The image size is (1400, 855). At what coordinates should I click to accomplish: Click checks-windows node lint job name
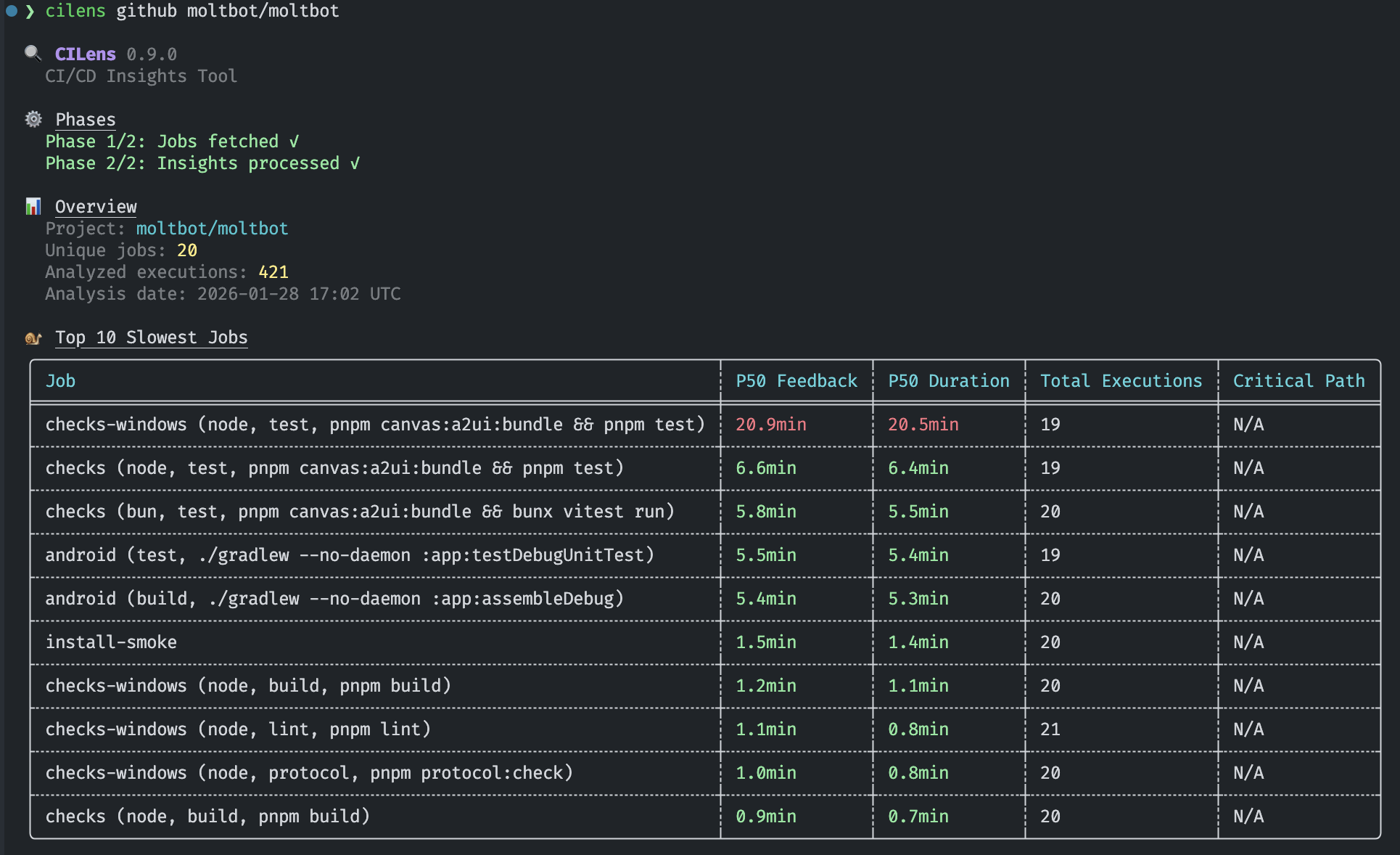coord(238,729)
